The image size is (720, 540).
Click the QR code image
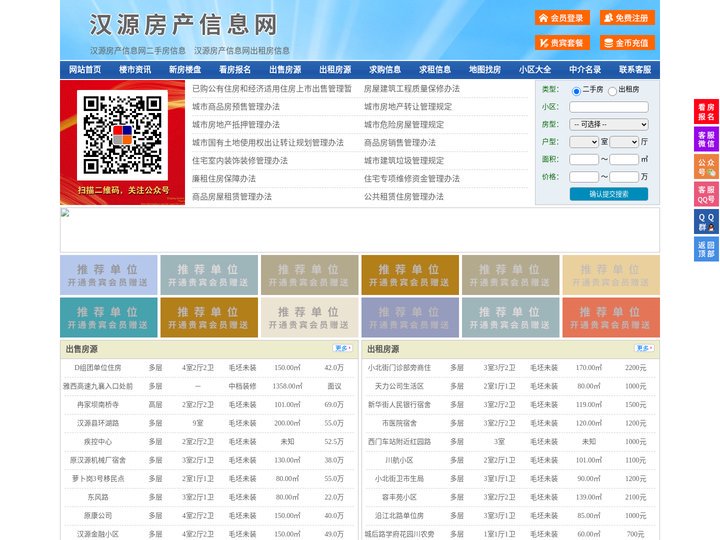(x=123, y=135)
